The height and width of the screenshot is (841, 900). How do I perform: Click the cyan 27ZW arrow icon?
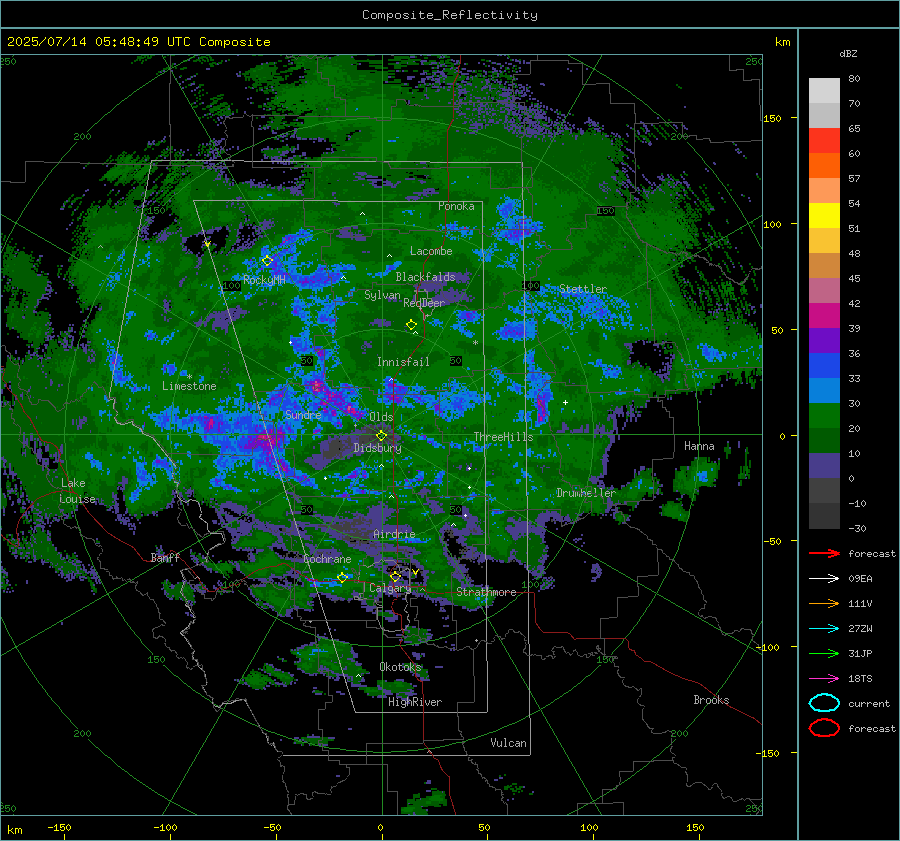pos(824,629)
